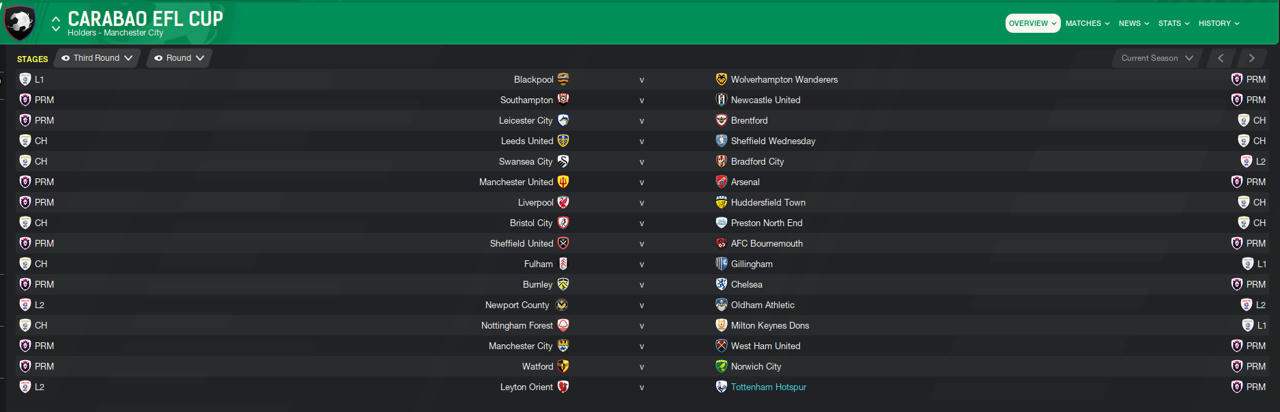Viewport: 1280px width, 412px height.
Task: Click the Arsenal club badge
Action: (722, 182)
